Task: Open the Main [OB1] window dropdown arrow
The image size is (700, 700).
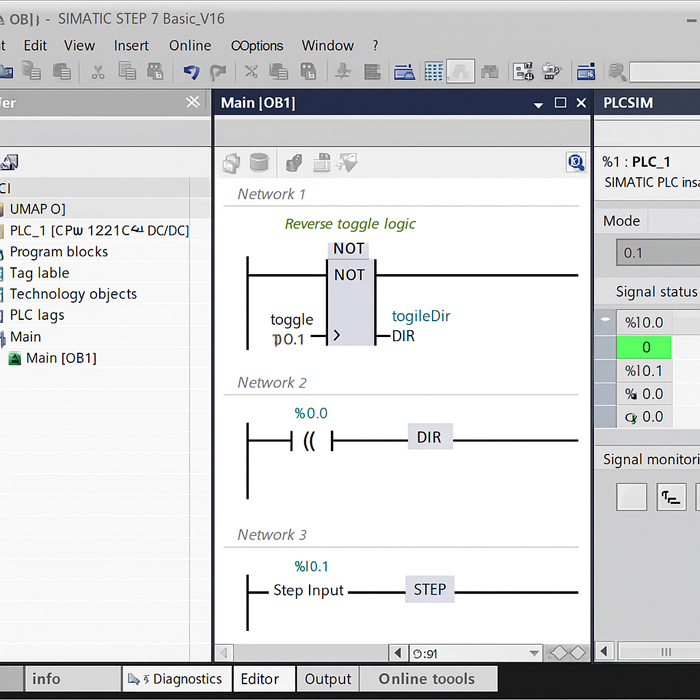Action: (539, 103)
